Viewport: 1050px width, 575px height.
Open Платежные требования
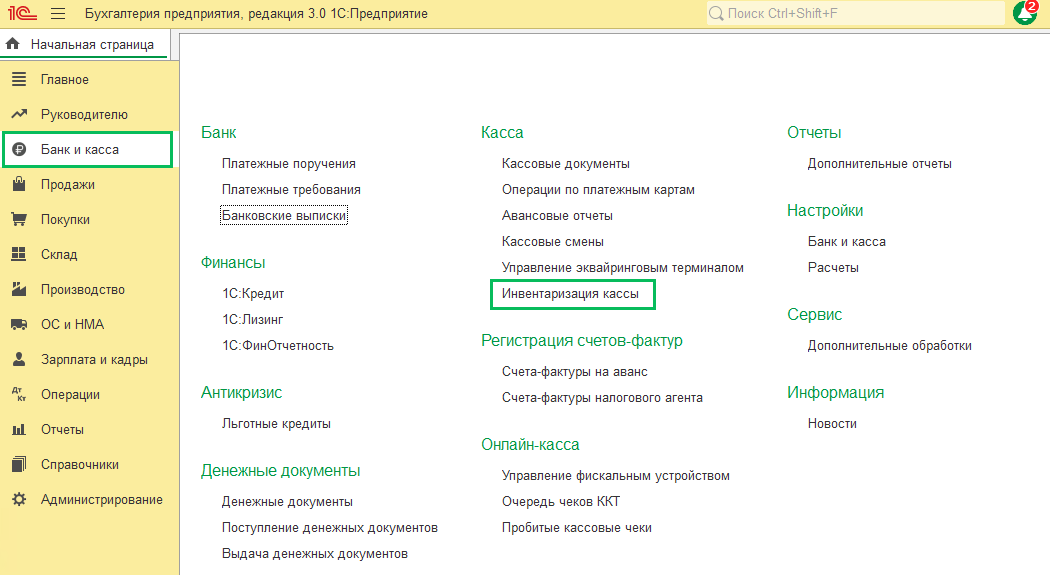pos(291,189)
